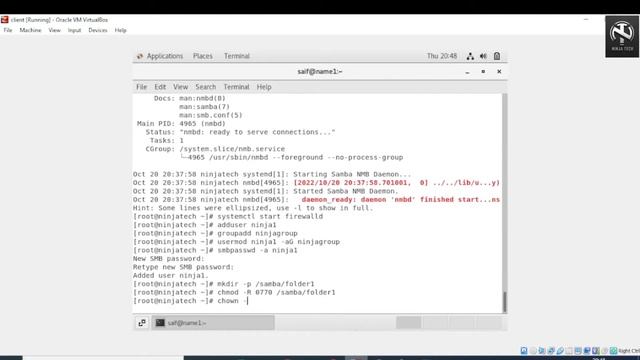Close the saif@name1 terminal window
Viewport: 640px width, 360px height.
(499, 71)
